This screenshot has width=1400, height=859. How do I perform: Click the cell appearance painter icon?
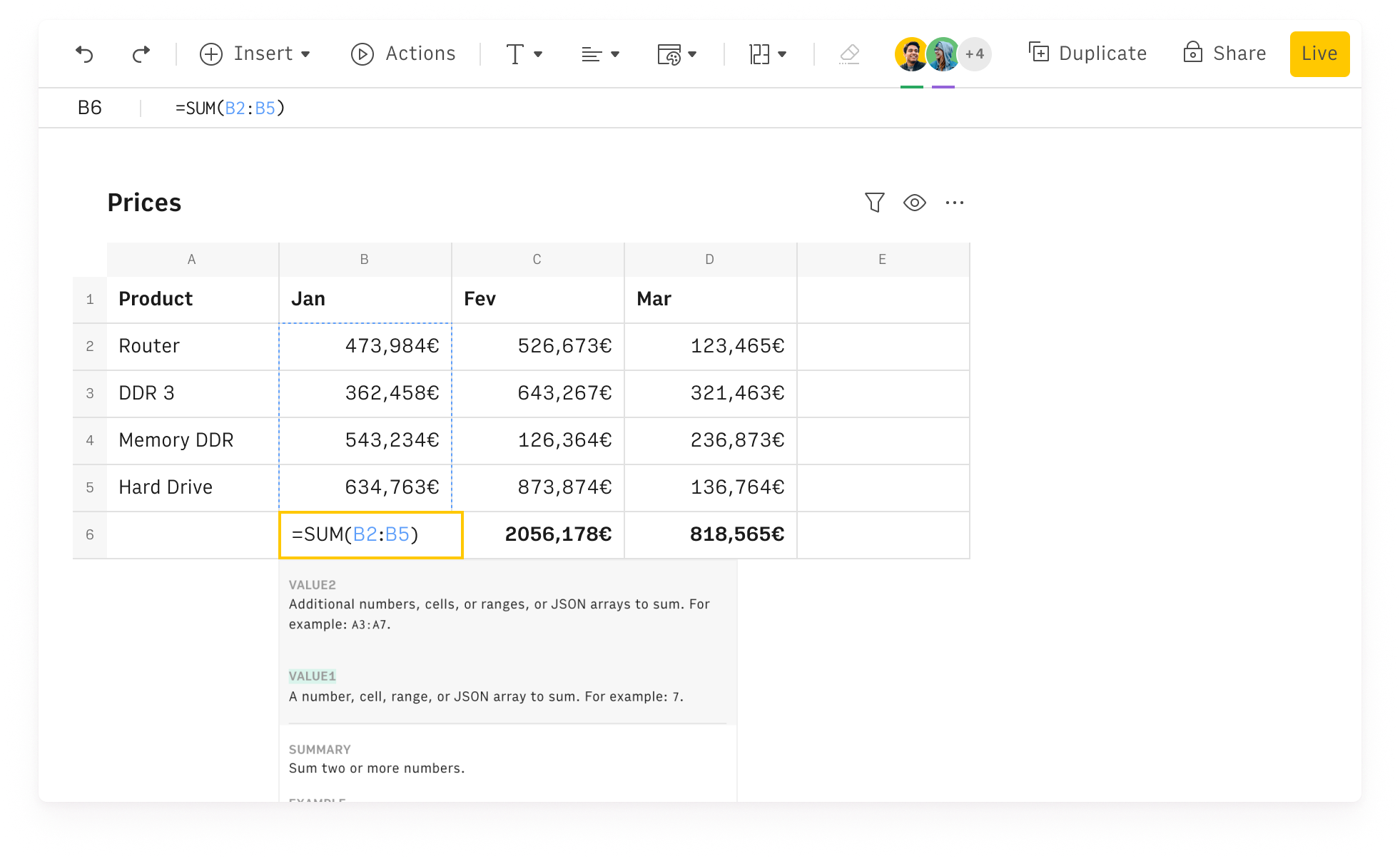click(x=669, y=54)
